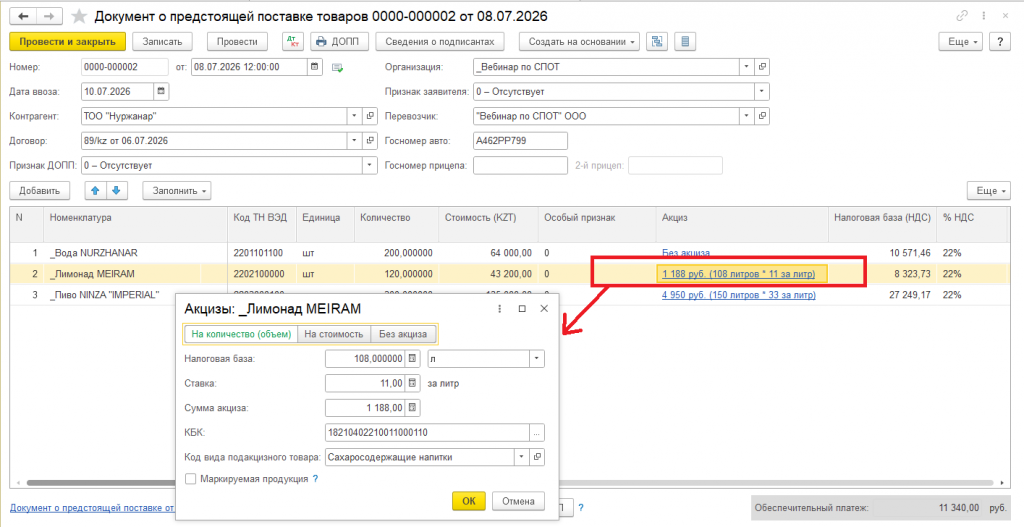Open table Еще menu

[989, 191]
